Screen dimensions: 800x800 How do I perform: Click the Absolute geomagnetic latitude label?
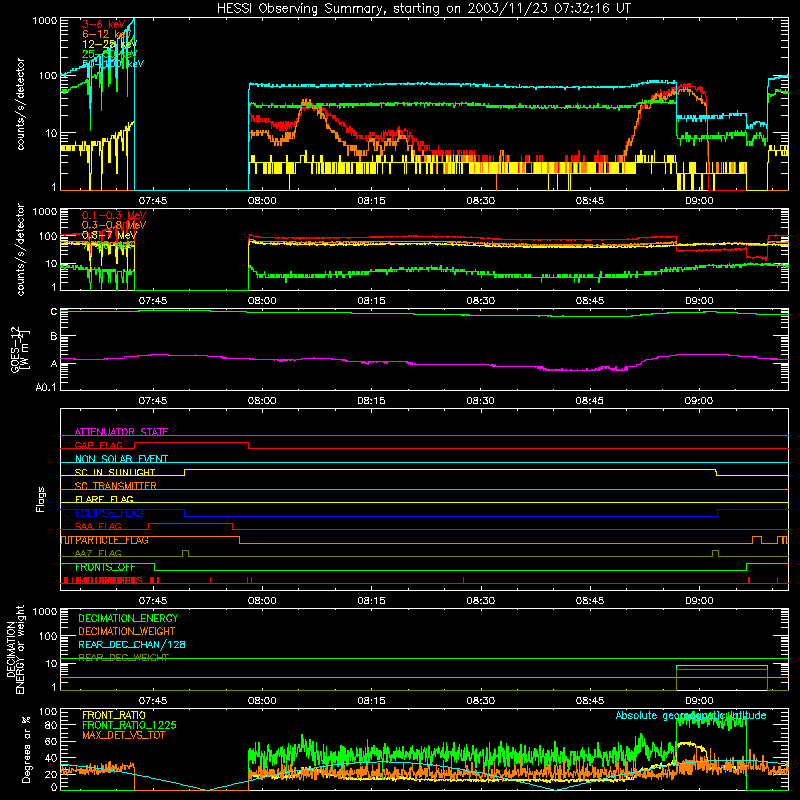click(x=691, y=715)
